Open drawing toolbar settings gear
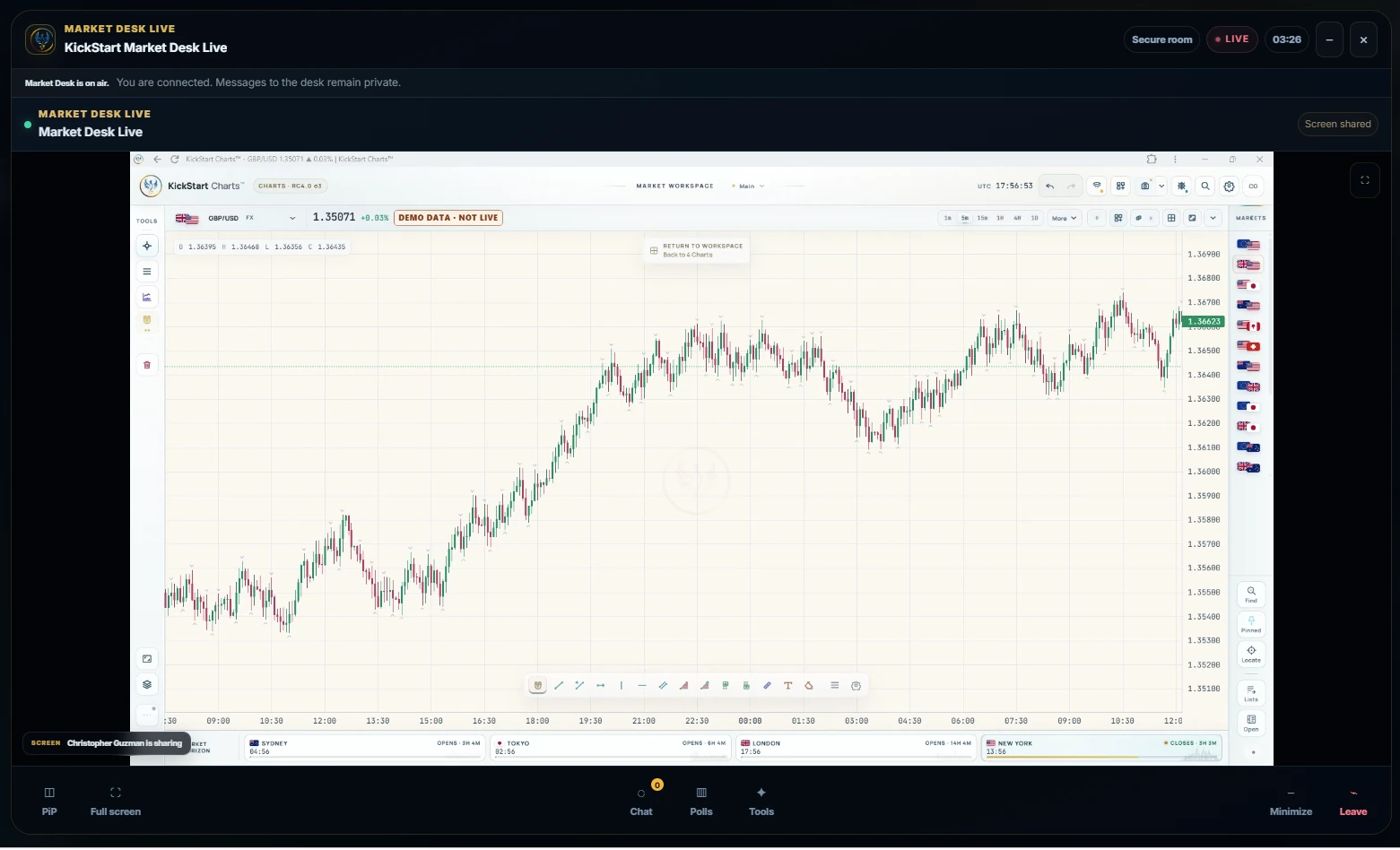Screen dimensions: 1400x850 click(857, 686)
